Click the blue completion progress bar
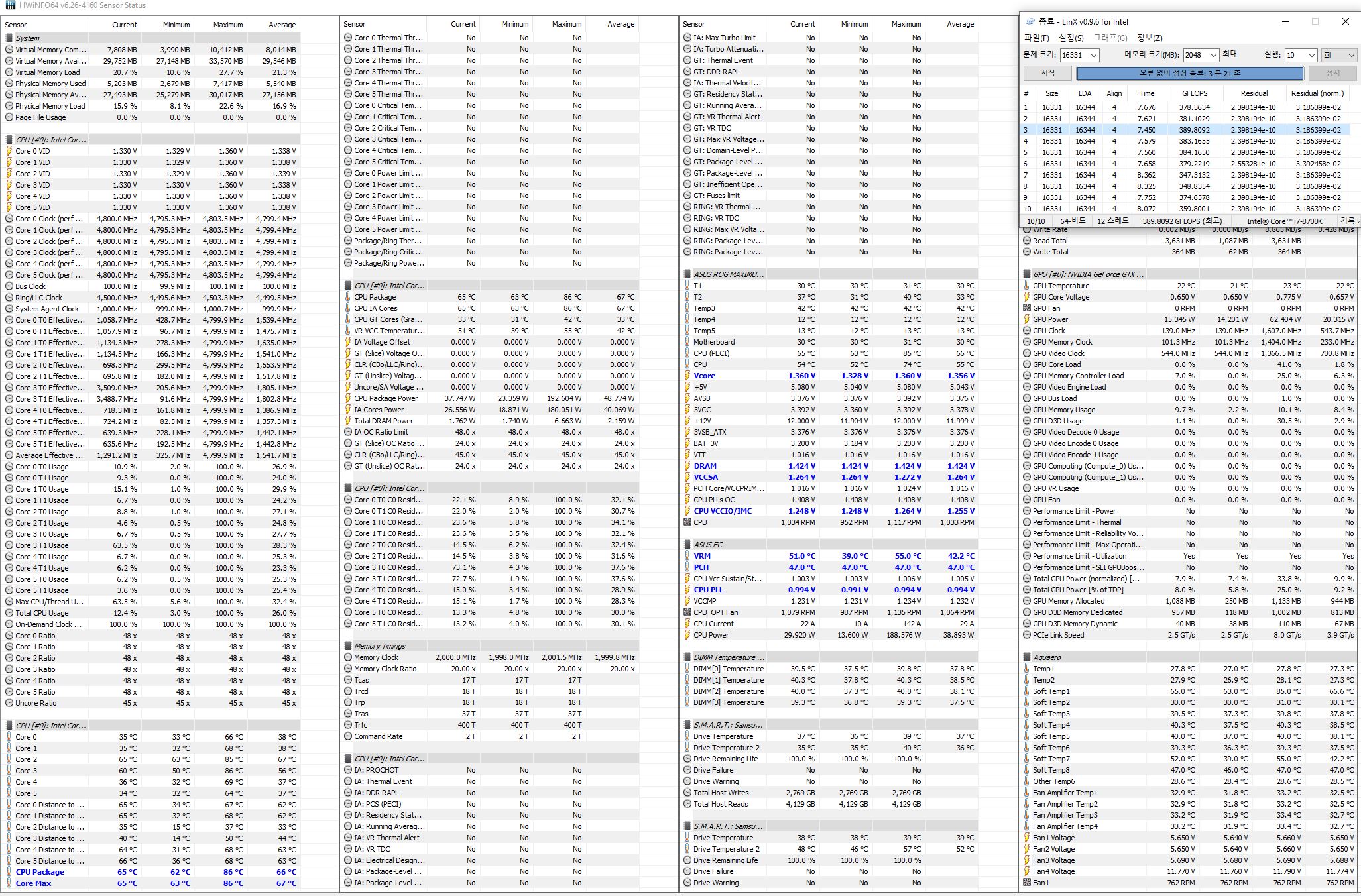 tap(1189, 73)
